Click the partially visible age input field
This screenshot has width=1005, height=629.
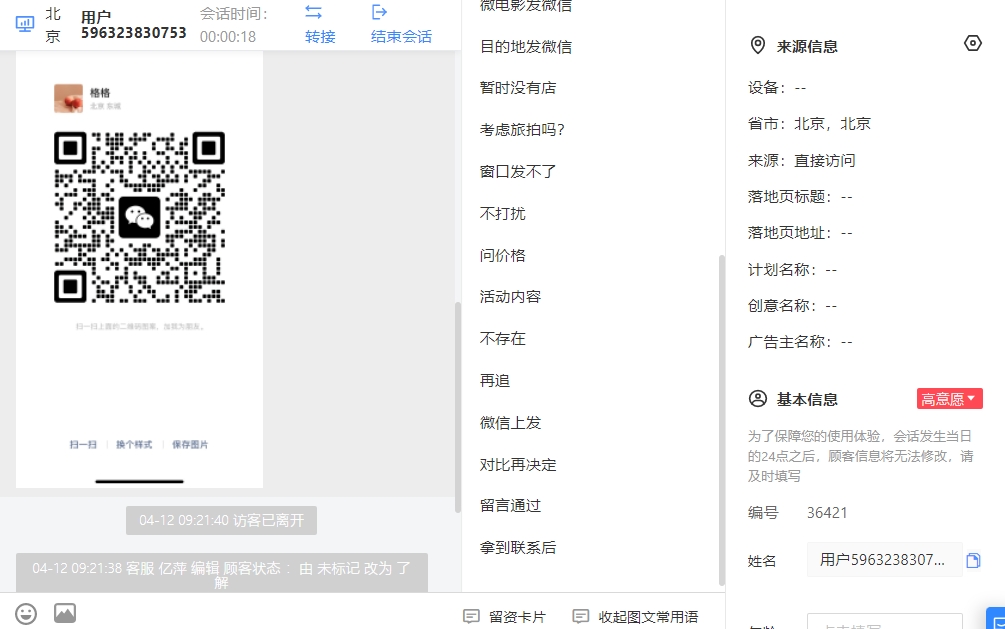pyautogui.click(x=885, y=621)
